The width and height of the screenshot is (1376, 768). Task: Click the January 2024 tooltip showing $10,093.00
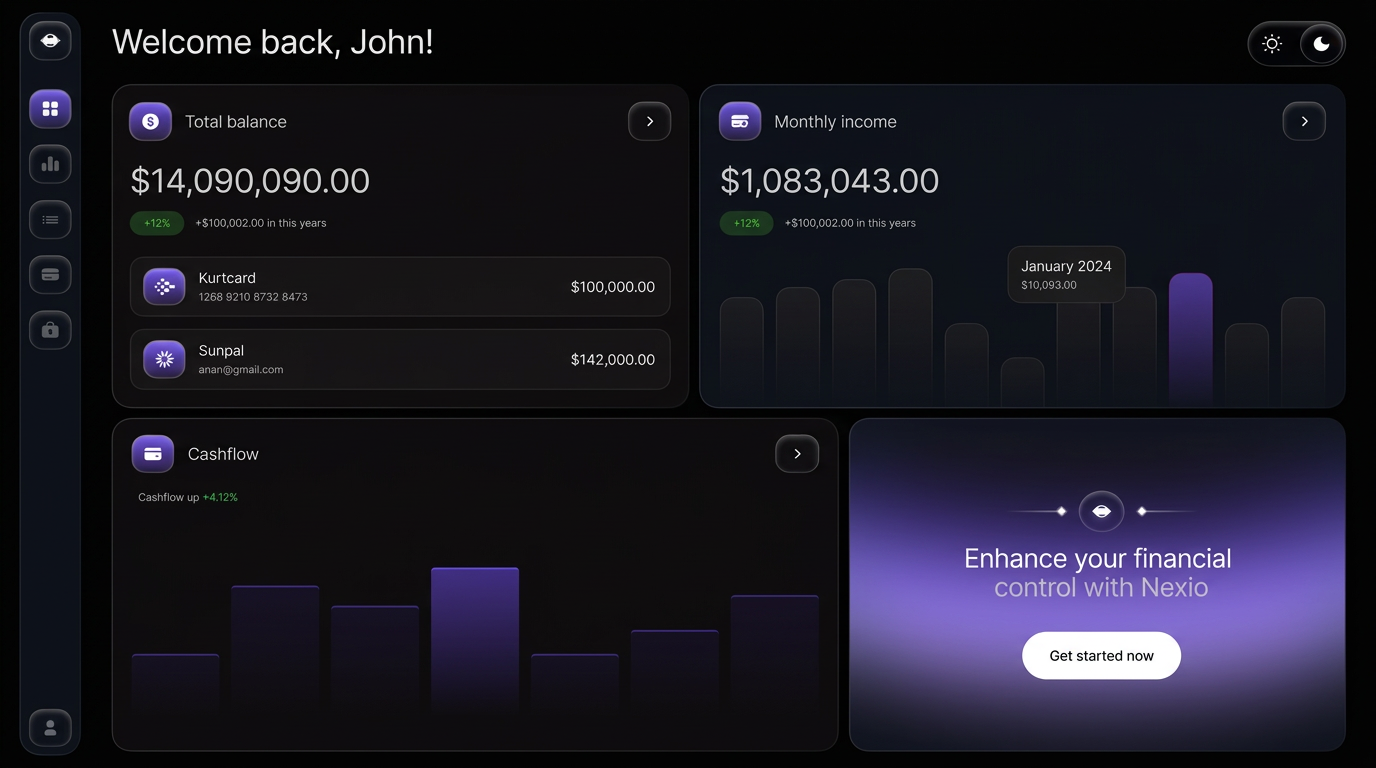(x=1065, y=273)
